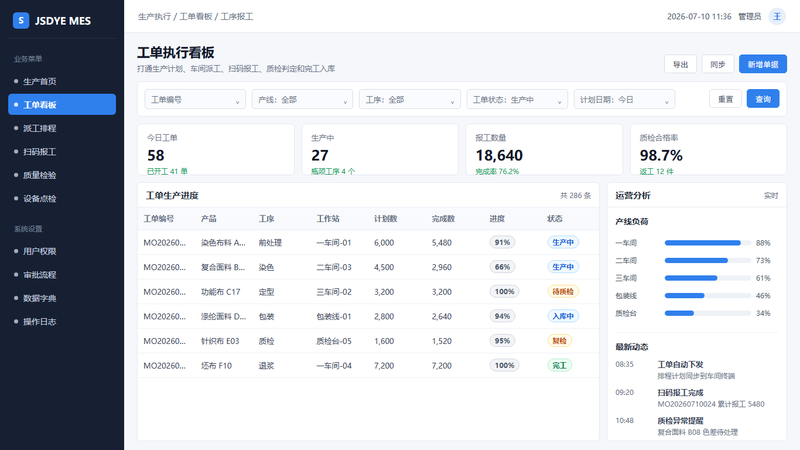Open 扫码报工 in sidebar
The width and height of the screenshot is (800, 450).
click(62, 152)
